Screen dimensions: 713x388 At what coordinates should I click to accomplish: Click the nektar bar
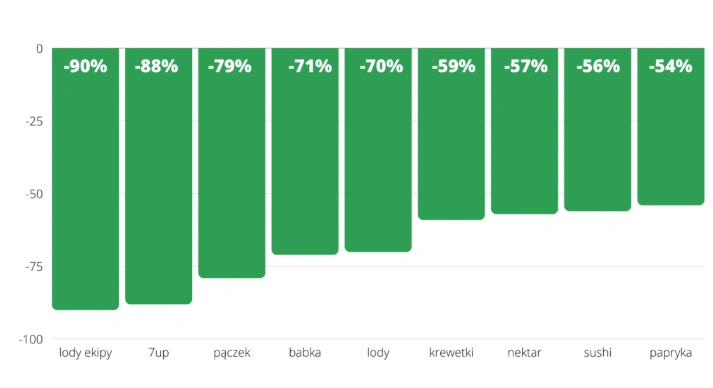[525, 131]
